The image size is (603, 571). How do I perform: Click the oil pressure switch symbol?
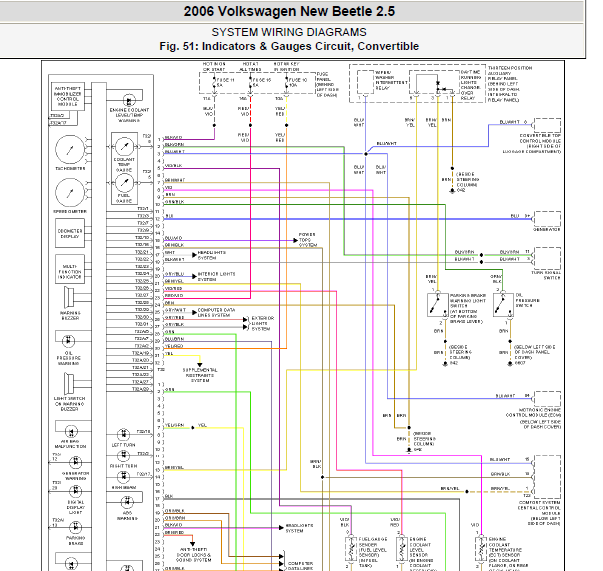(x=503, y=305)
